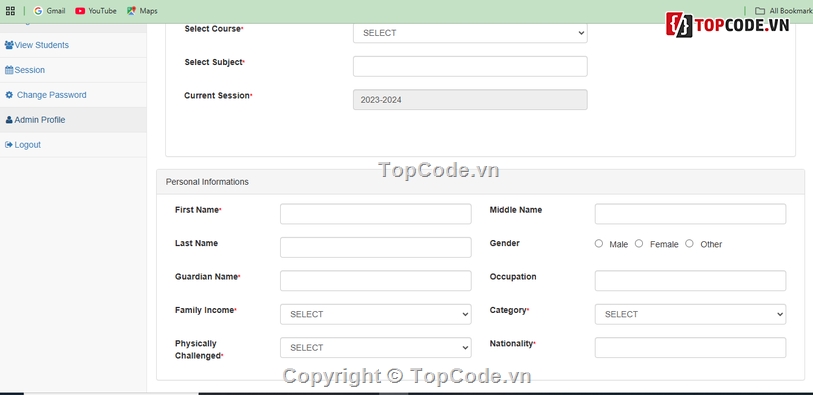
Task: Click the Change Password gear icon
Action: [x=9, y=95]
